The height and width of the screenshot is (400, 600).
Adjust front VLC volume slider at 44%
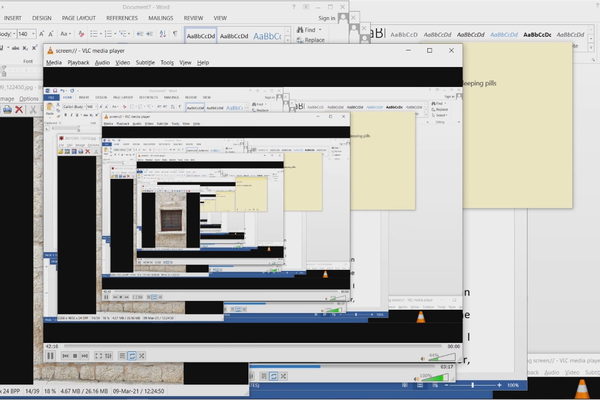point(442,357)
